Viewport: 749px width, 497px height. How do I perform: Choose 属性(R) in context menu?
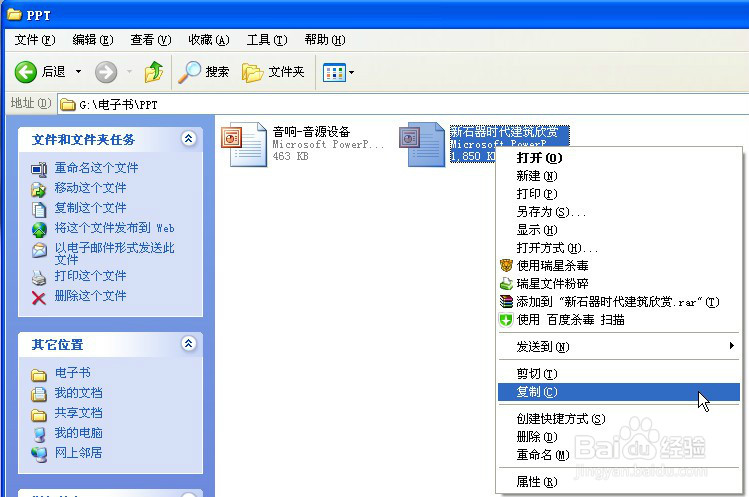pyautogui.click(x=619, y=482)
